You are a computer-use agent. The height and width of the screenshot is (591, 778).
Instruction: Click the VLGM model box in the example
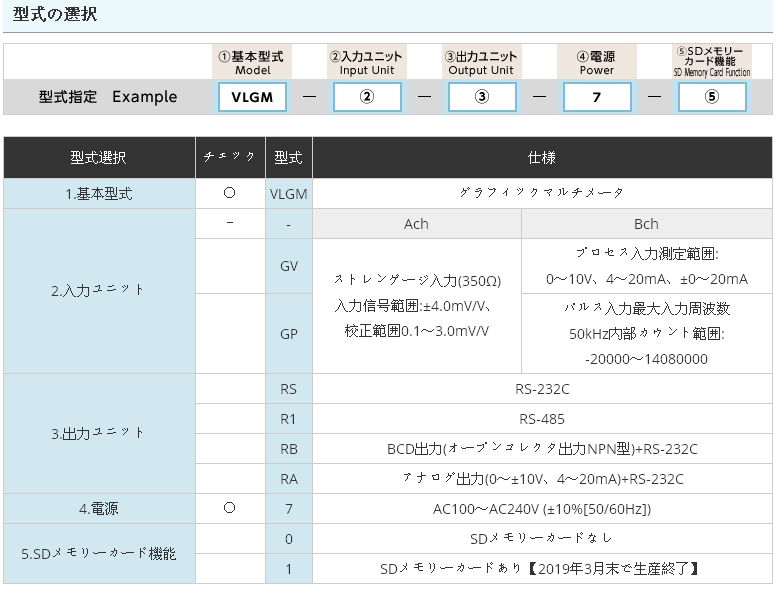pos(252,97)
